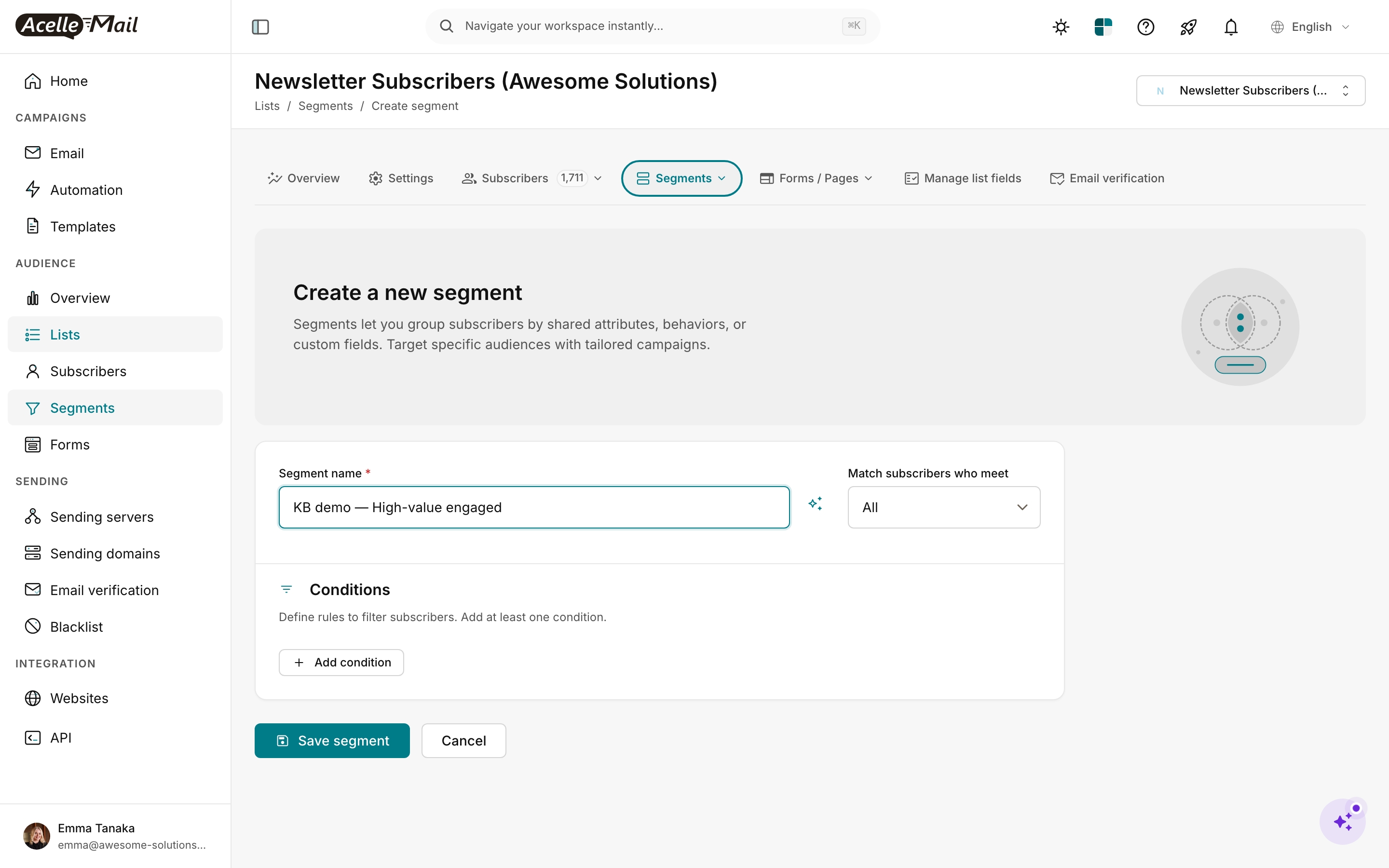Image resolution: width=1389 pixels, height=868 pixels.
Task: Click the workspace search field
Action: (653, 26)
